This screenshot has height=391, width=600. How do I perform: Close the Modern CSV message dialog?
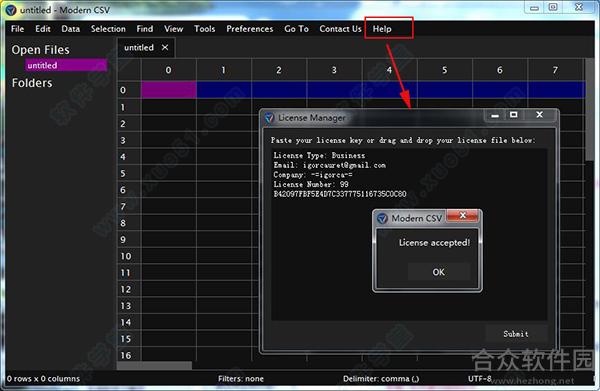click(462, 216)
